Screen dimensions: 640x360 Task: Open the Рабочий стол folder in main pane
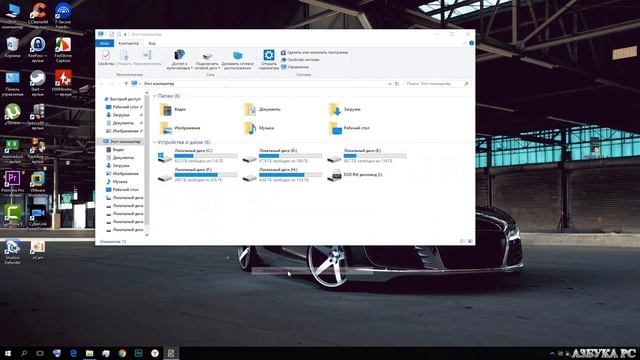[x=349, y=128]
